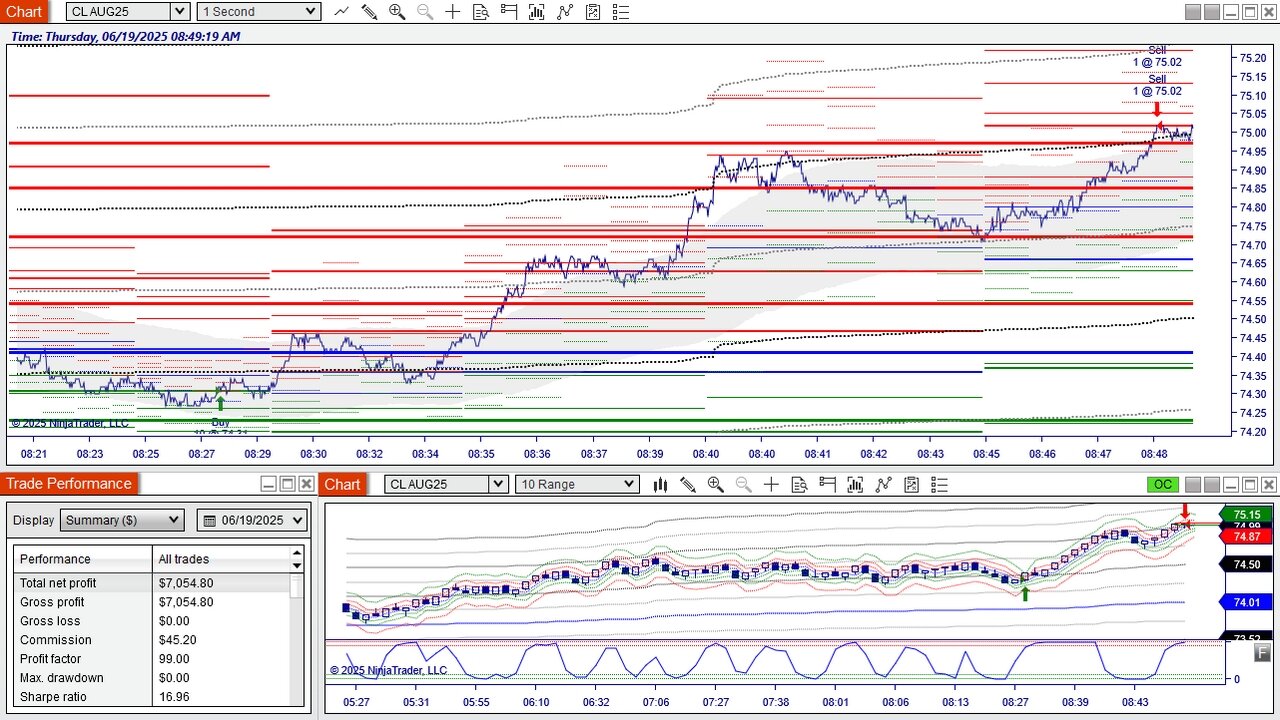Open Strategies in 1 Second chart toolbar

pos(565,12)
